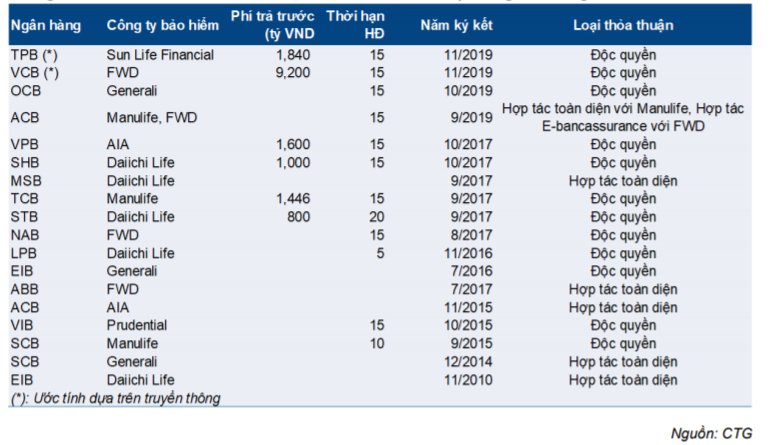Click the 9,200 prepaid fee value
The width and height of the screenshot is (775, 445).
[x=291, y=72]
